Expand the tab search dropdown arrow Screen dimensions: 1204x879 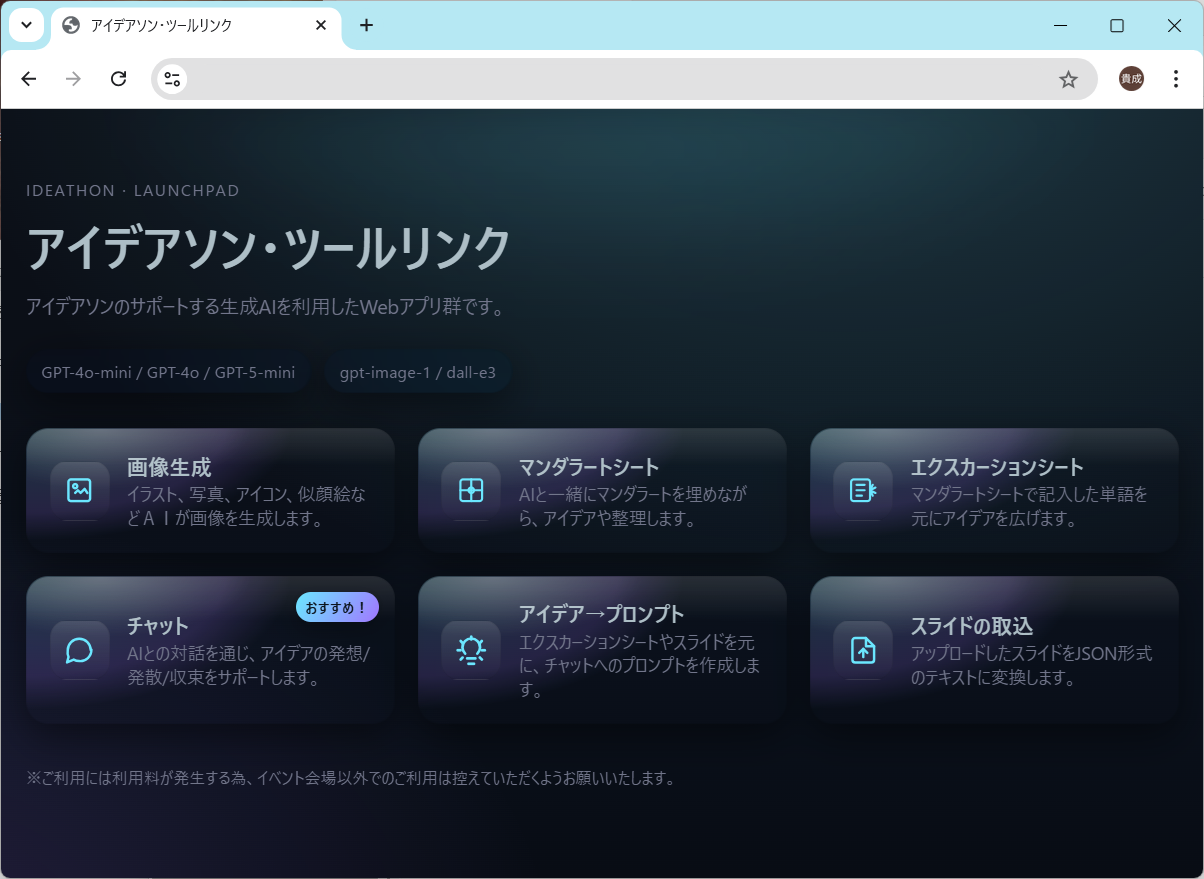coord(26,26)
